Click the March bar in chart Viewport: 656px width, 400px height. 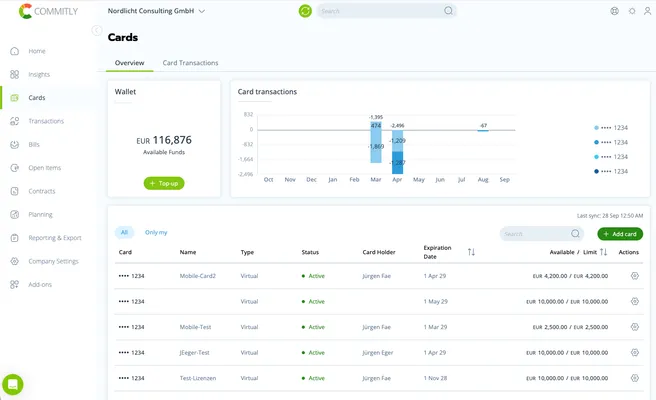pyautogui.click(x=376, y=142)
